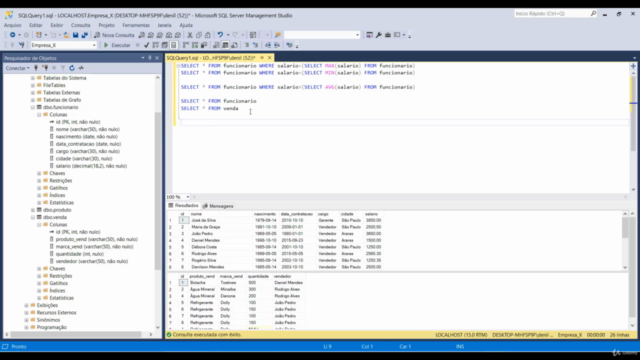Image resolution: width=640 pixels, height=360 pixels.
Task: Click the Undo arrow icon
Action: click(220, 35)
